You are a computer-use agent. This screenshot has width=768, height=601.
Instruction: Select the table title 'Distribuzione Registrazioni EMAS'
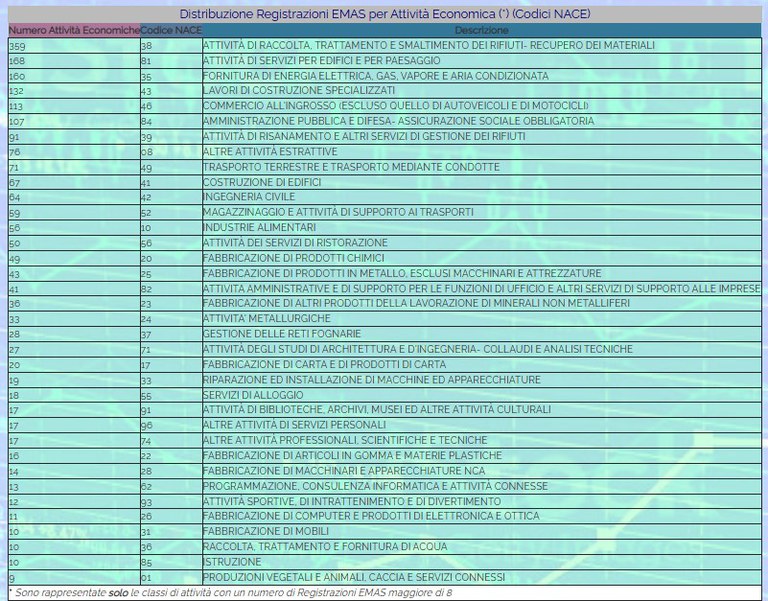(384, 14)
